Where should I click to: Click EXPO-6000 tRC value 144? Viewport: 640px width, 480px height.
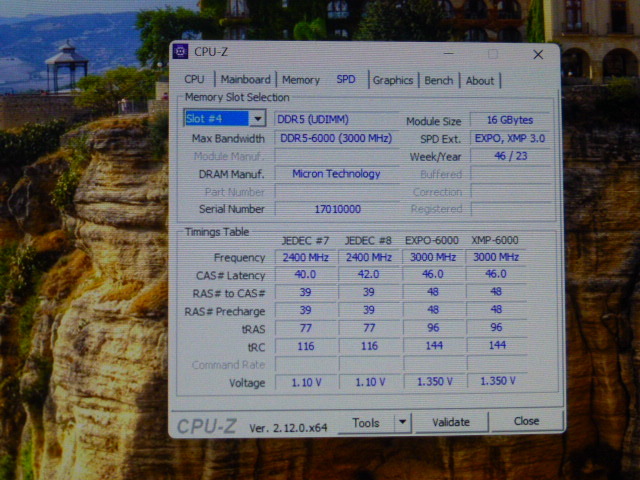pyautogui.click(x=434, y=346)
